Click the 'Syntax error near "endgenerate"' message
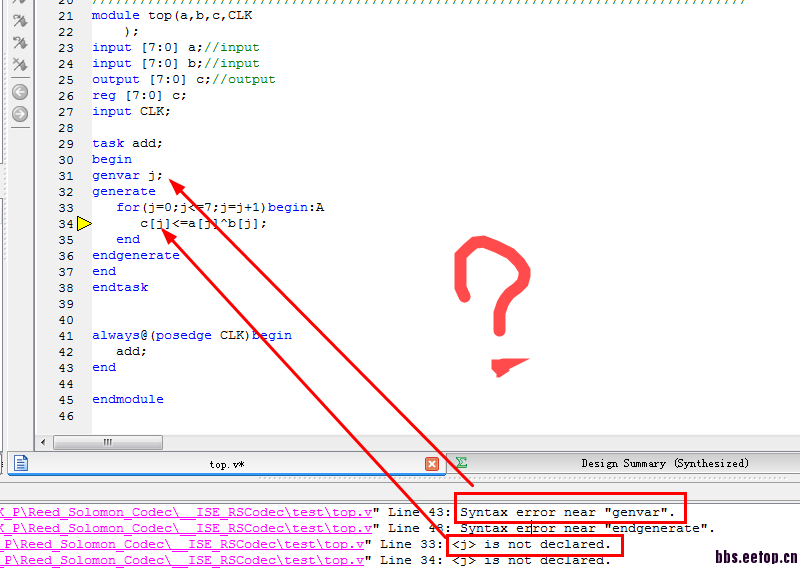This screenshot has height=569, width=800. [x=587, y=528]
